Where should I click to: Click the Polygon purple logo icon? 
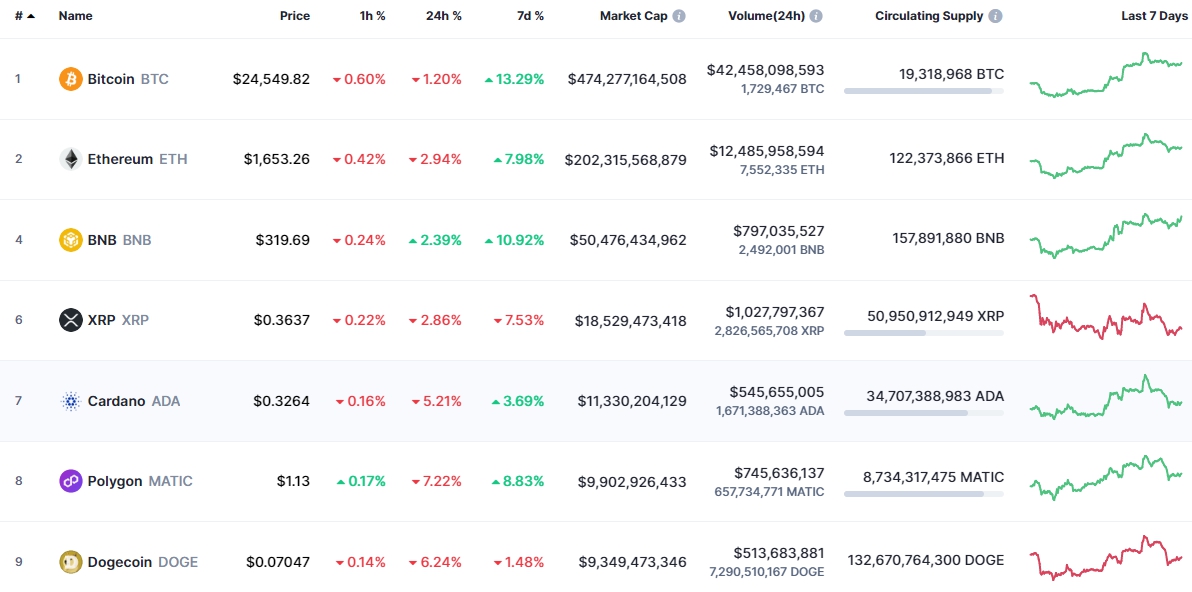pos(71,481)
